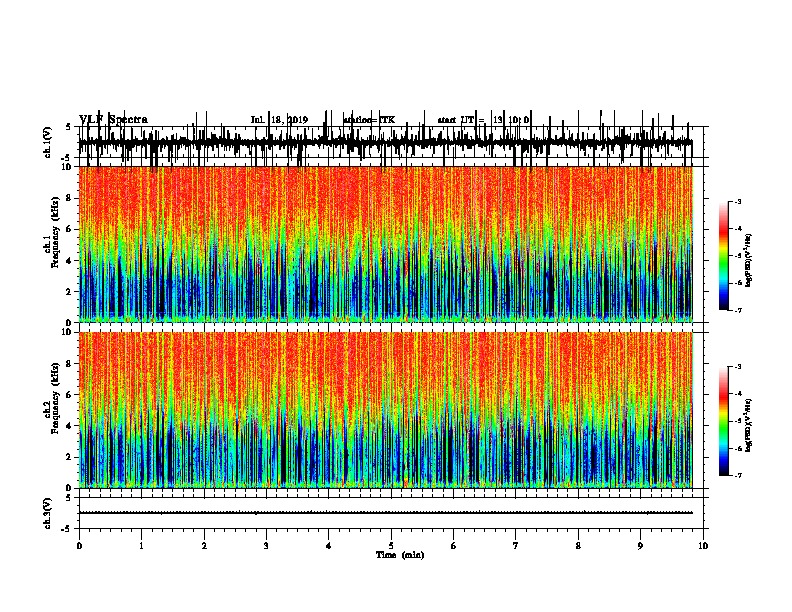Click time-axis tick label "4"

pos(329,546)
